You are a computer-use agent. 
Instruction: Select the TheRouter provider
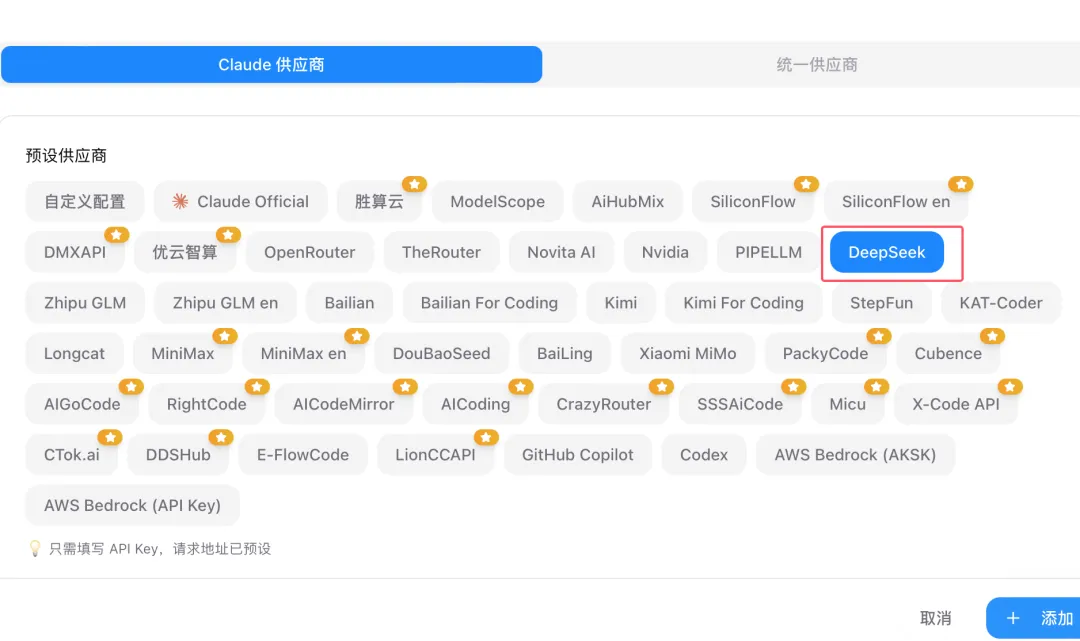(442, 252)
